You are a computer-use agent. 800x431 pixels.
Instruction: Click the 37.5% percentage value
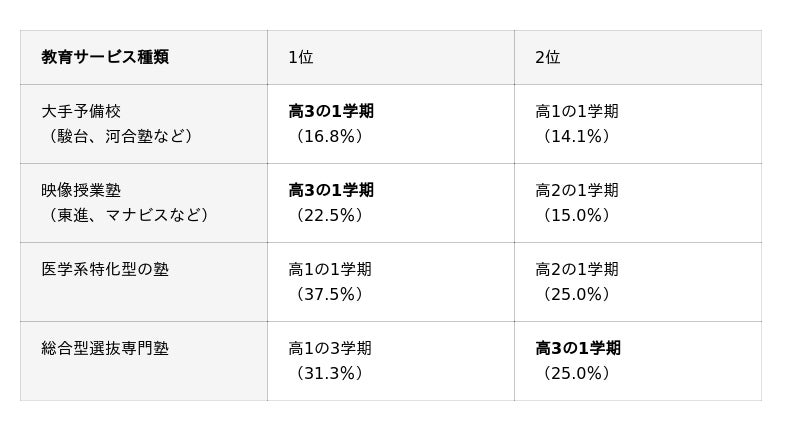[329, 294]
